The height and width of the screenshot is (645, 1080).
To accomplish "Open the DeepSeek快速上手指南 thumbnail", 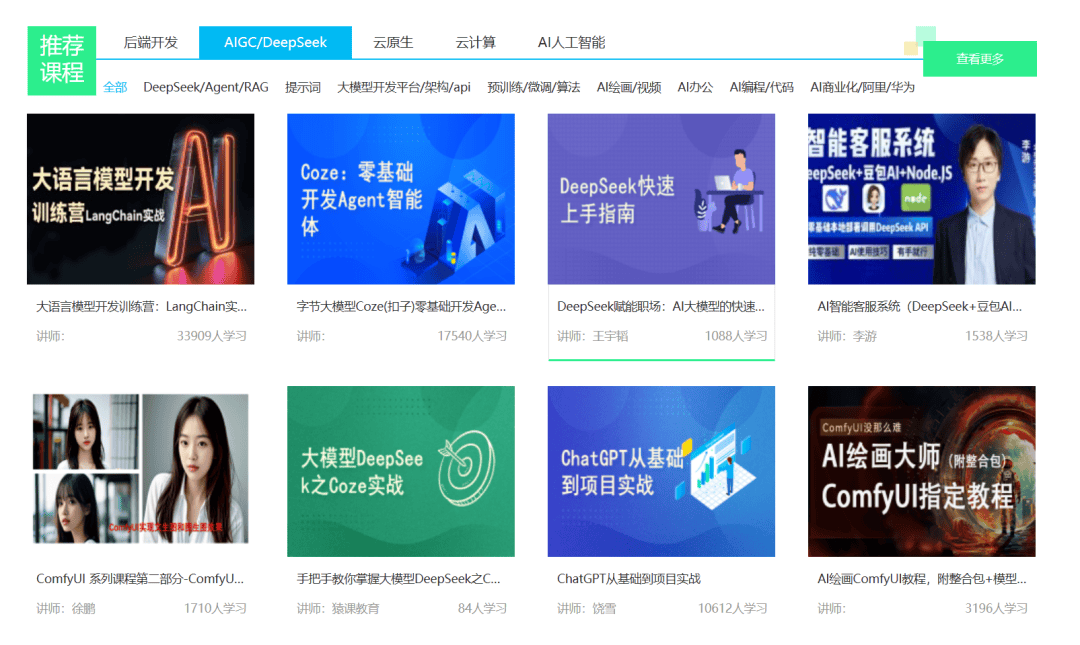I will pyautogui.click(x=661, y=199).
